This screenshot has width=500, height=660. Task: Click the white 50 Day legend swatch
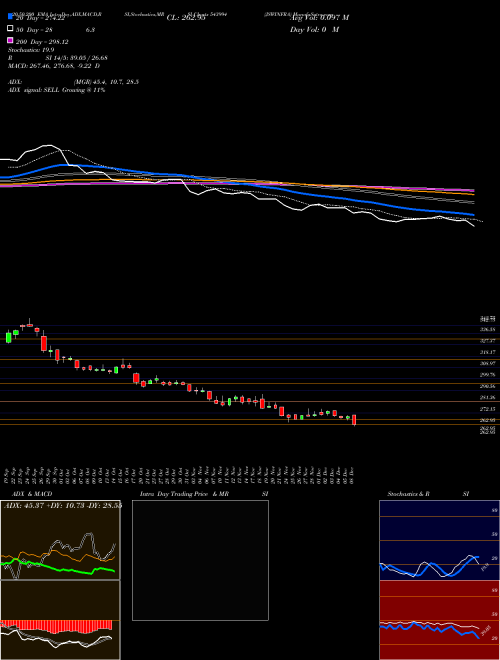(10, 28)
